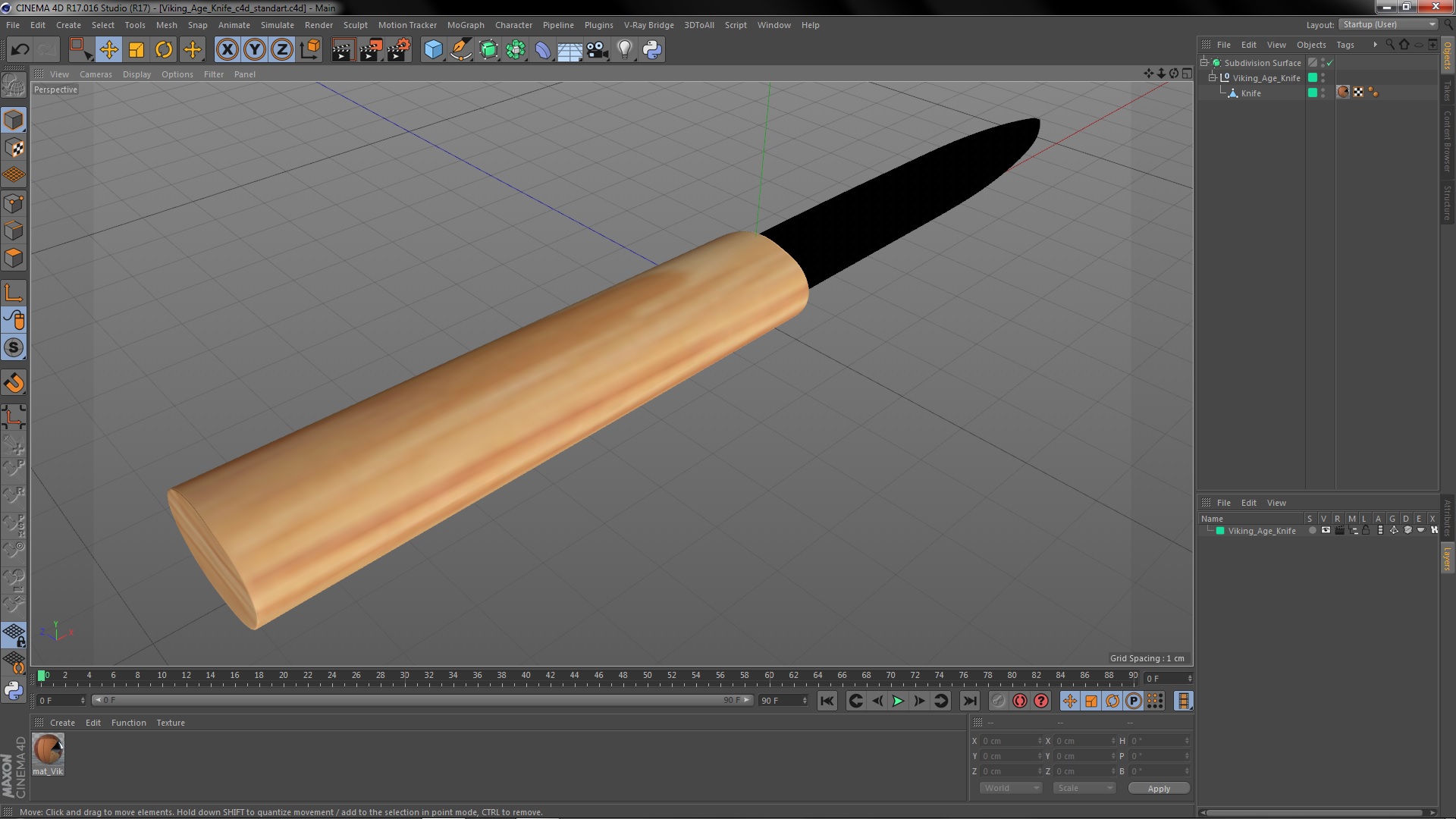Open the Scale mode dropdown
Viewport: 1456px width, 819px height.
click(x=1084, y=788)
